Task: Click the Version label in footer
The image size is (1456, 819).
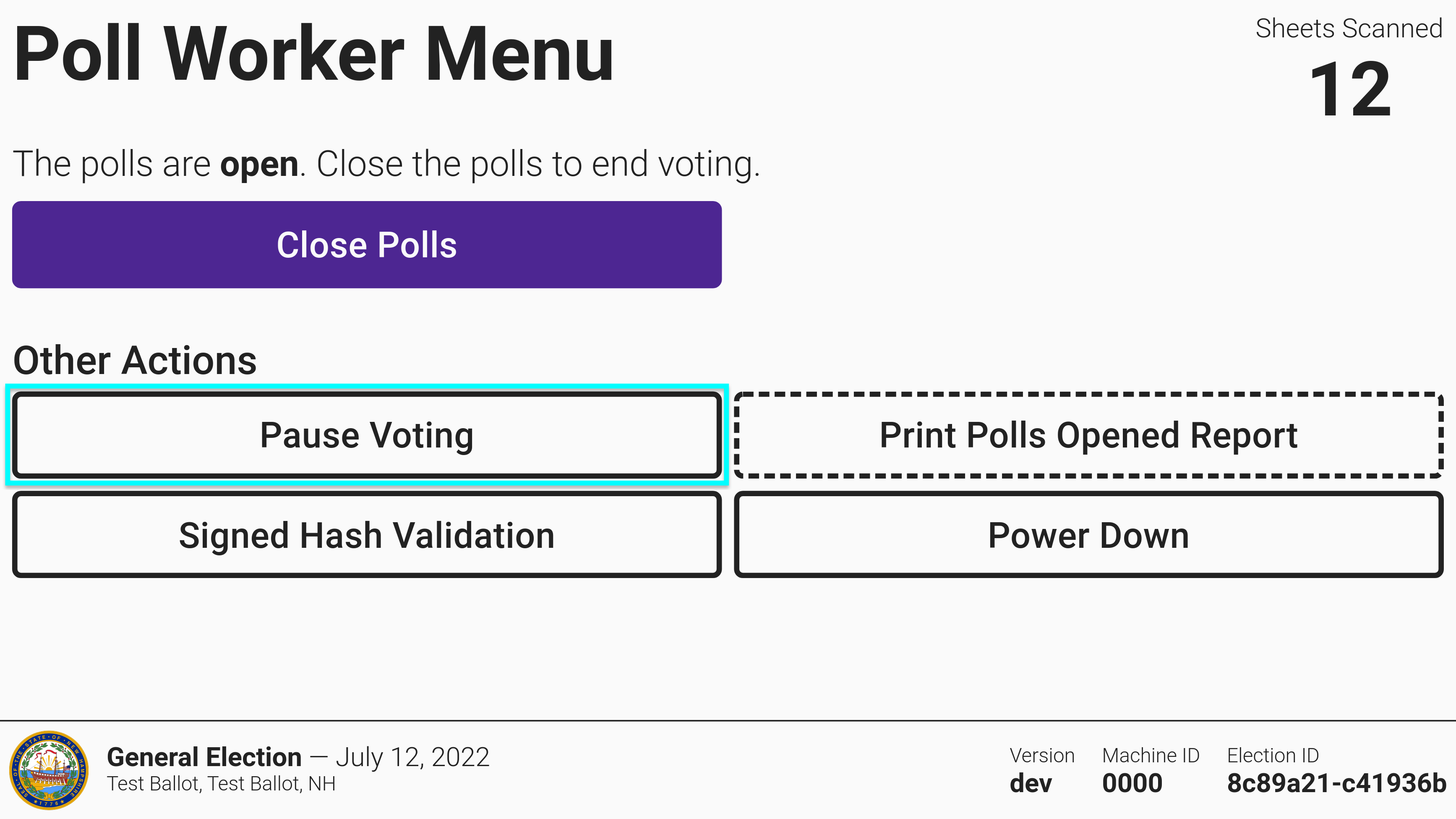Action: [x=1042, y=756]
